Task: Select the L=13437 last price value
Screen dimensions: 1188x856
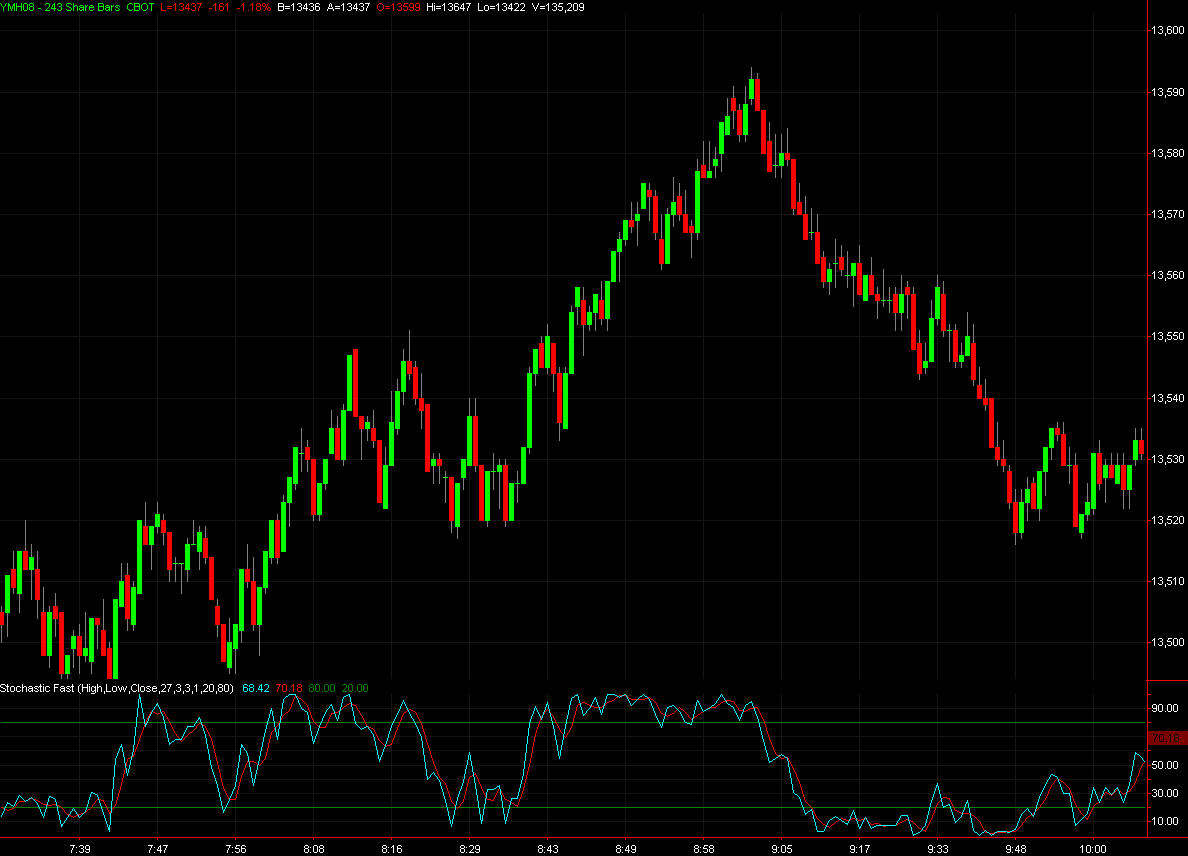Action: (181, 8)
